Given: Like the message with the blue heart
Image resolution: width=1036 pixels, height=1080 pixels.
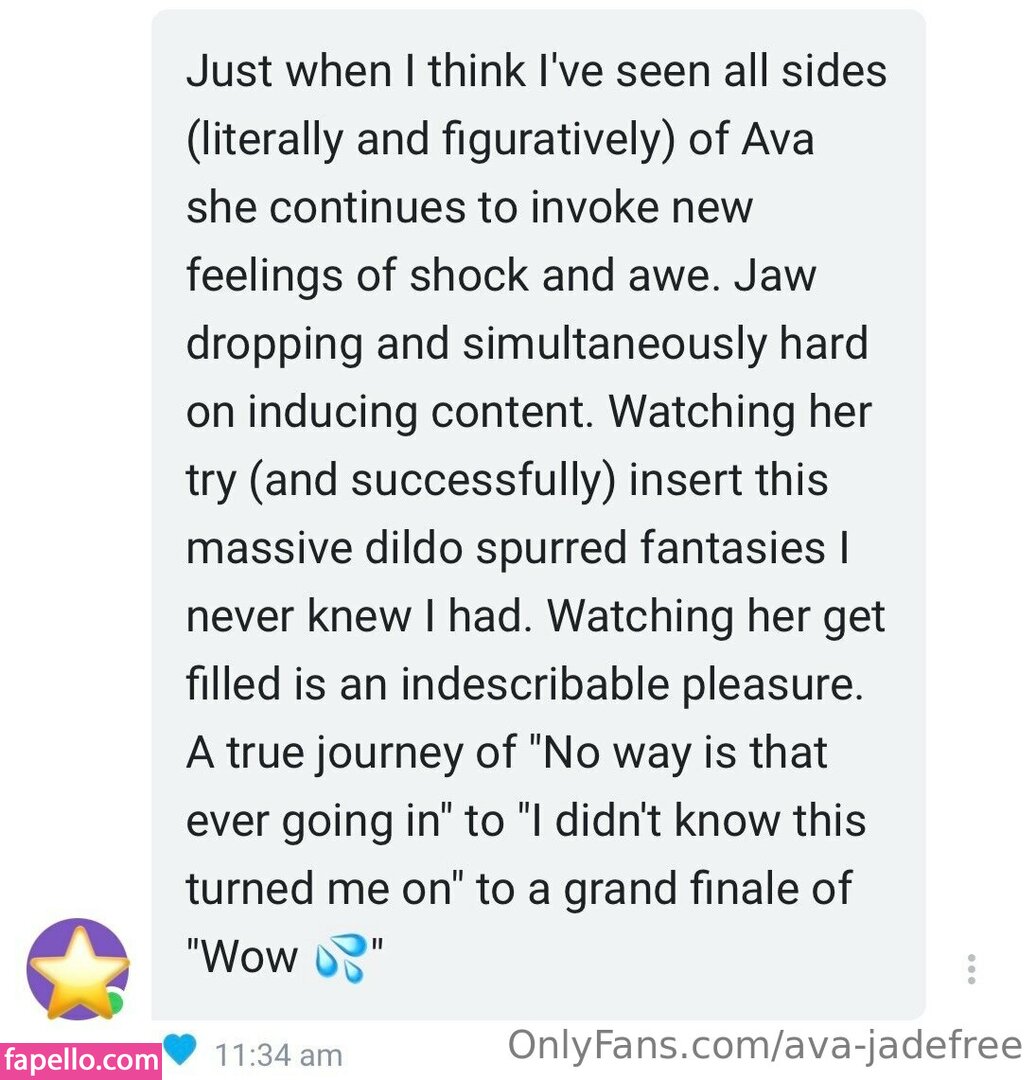Looking at the screenshot, I should click(180, 1050).
